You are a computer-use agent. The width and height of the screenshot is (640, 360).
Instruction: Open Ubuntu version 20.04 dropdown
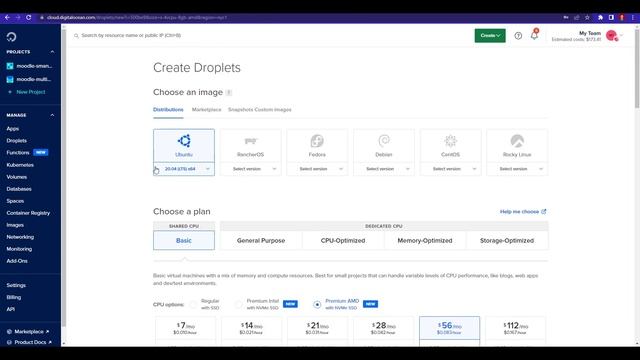[184, 169]
